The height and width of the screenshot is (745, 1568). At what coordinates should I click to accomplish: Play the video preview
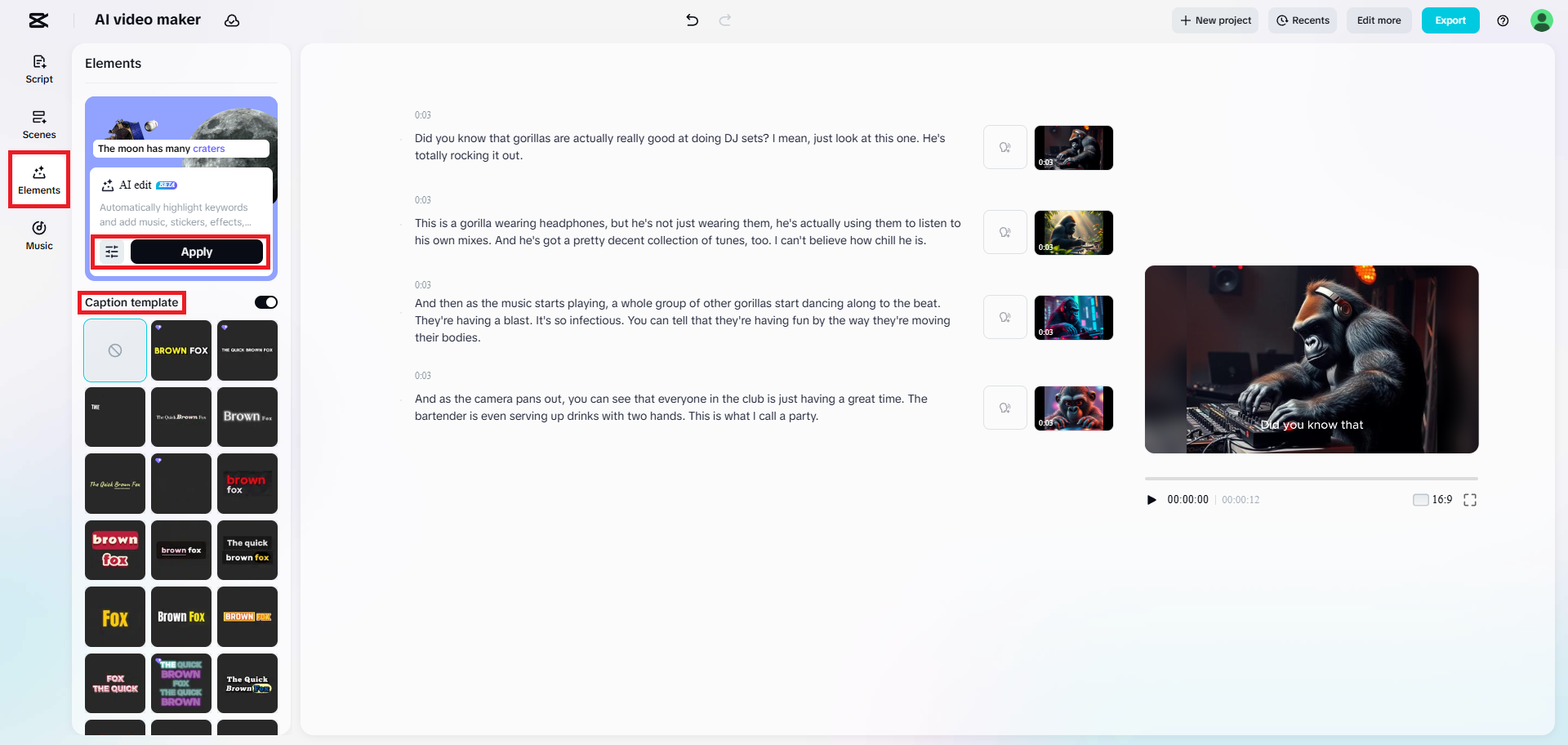point(1151,499)
